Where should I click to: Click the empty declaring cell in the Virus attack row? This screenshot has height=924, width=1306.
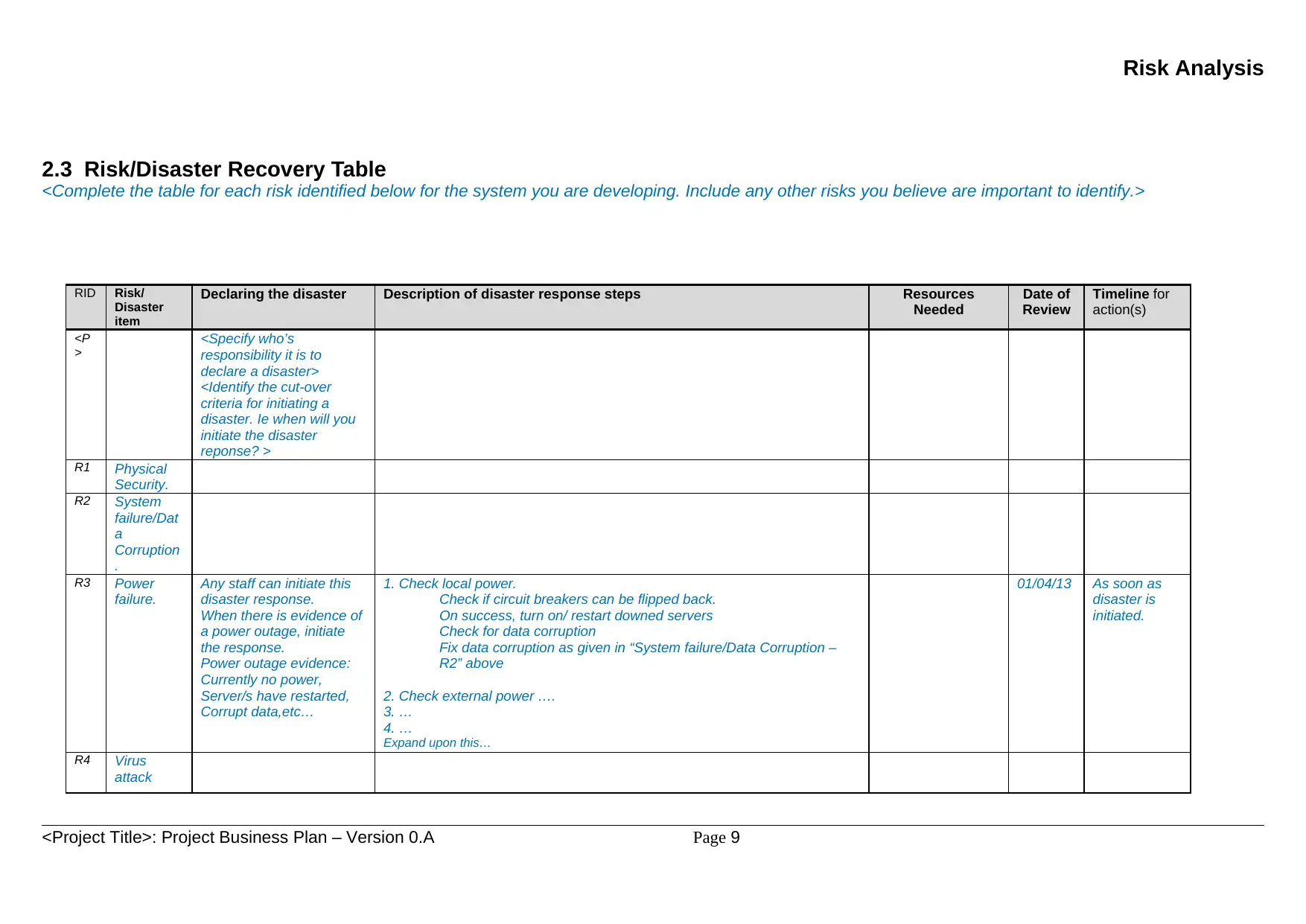[283, 773]
